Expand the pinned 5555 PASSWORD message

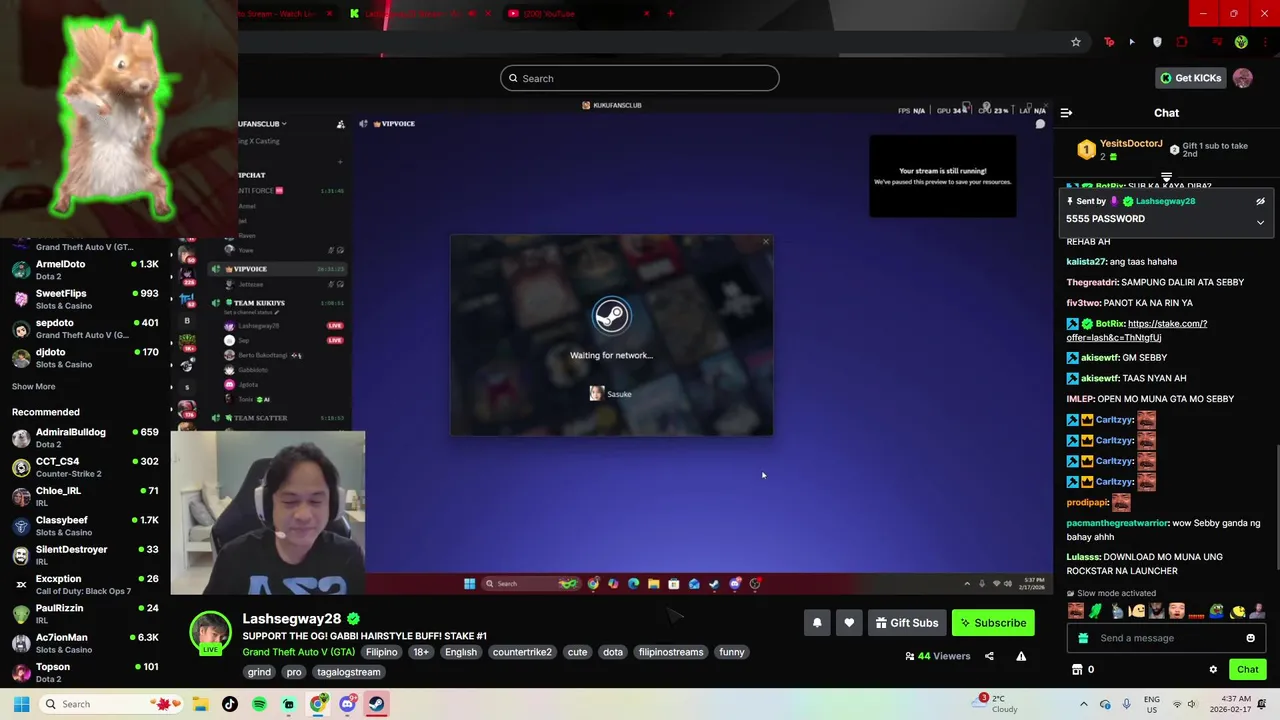click(1260, 222)
